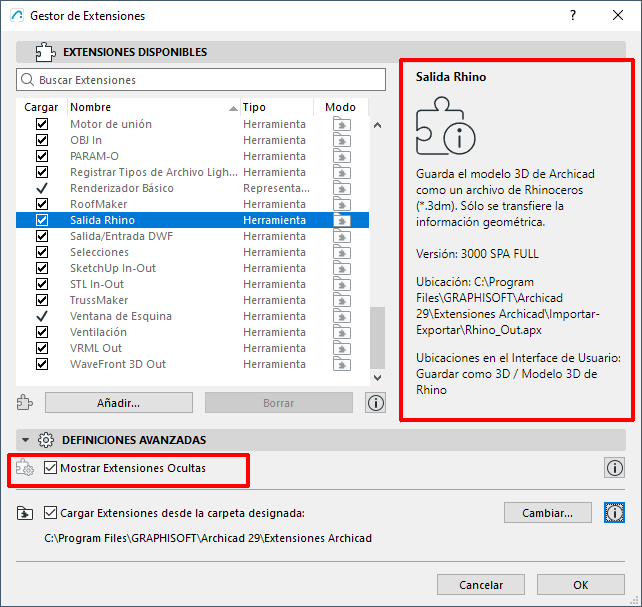Screen dimensions: 642x607
Task: Click the mode folder icon for SketchUp In-Out
Action: tap(342, 268)
